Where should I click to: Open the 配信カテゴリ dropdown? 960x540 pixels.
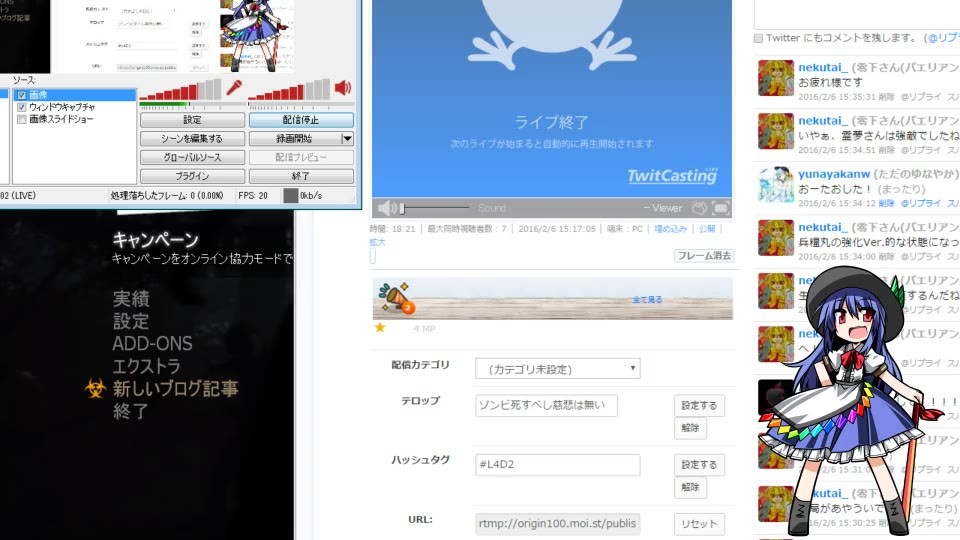tap(558, 369)
